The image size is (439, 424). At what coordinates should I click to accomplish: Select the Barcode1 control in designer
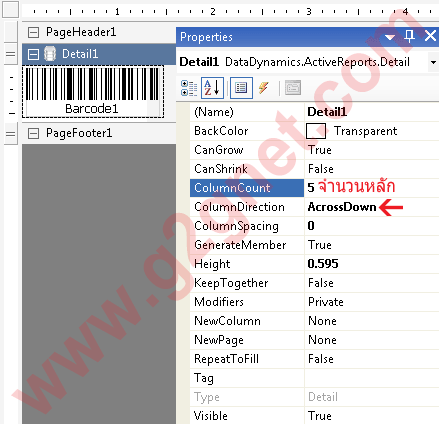point(93,92)
